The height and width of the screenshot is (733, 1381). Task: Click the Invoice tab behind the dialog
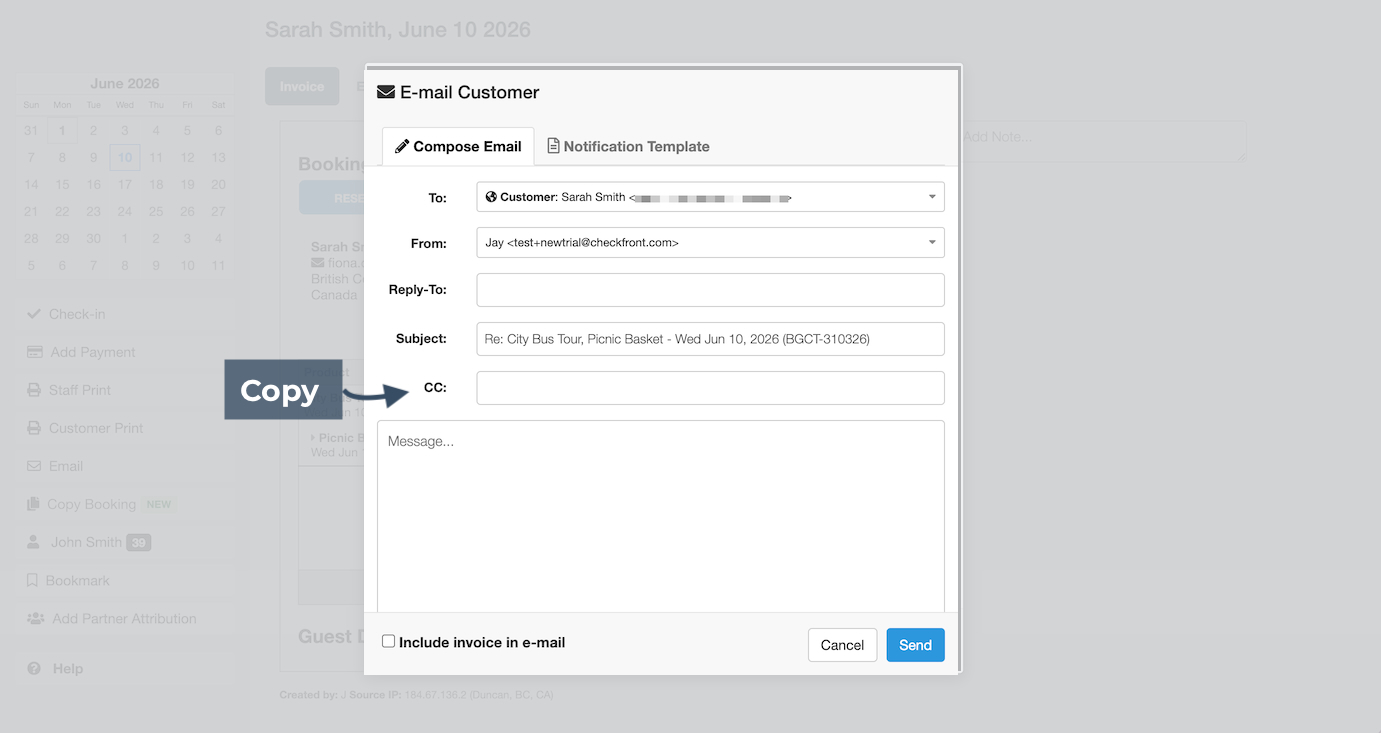[302, 86]
